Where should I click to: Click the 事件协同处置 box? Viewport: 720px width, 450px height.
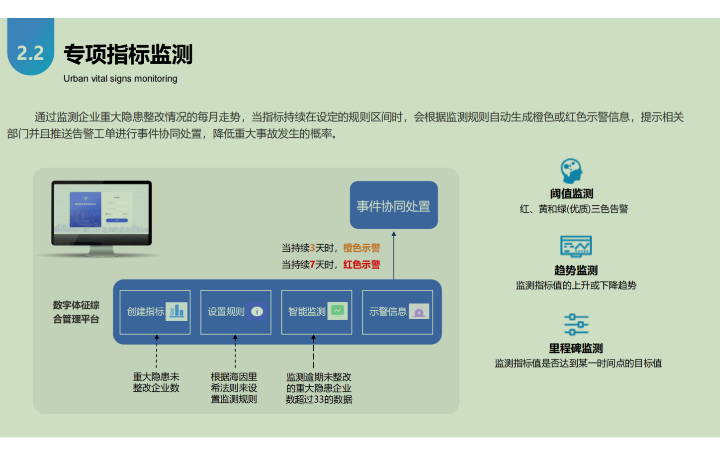pyautogui.click(x=393, y=206)
